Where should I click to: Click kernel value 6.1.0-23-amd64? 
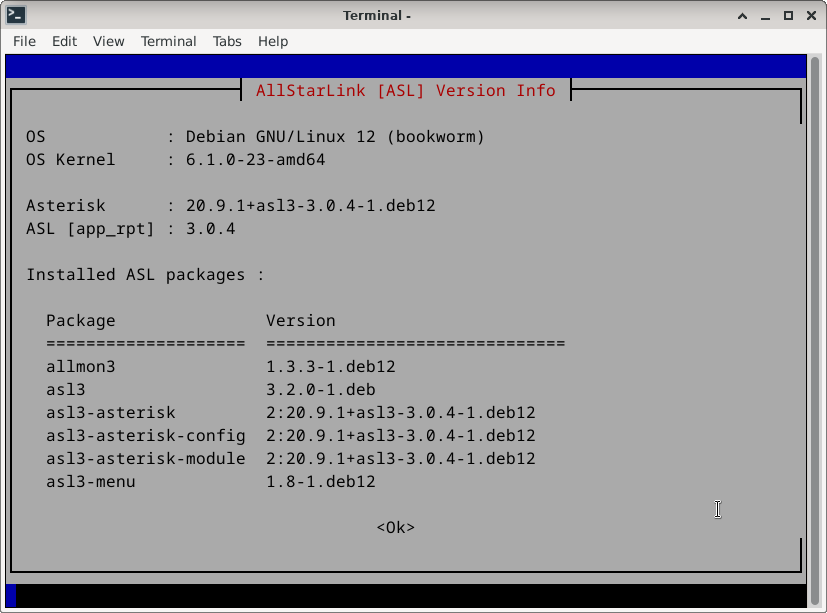255,159
